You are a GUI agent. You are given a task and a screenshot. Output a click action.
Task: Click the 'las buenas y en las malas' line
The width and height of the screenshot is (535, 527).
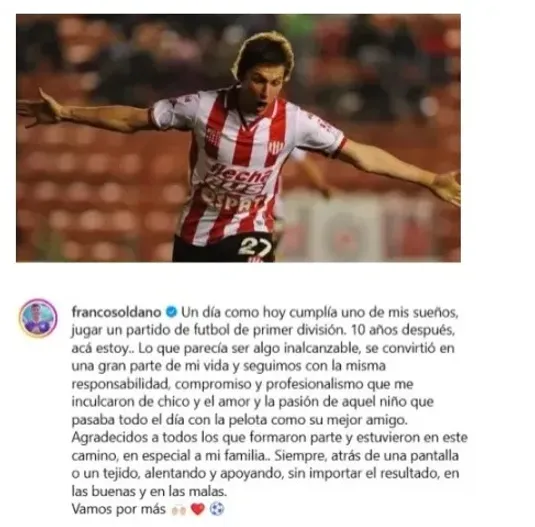tap(149, 492)
